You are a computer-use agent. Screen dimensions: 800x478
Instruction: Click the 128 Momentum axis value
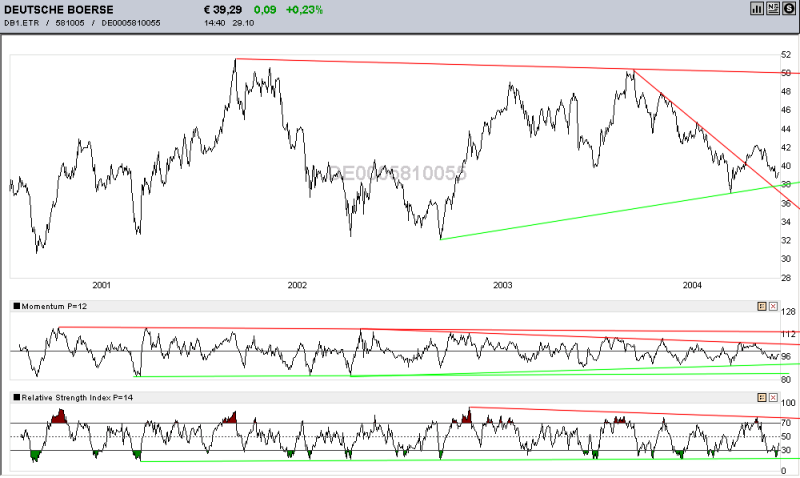(x=788, y=312)
